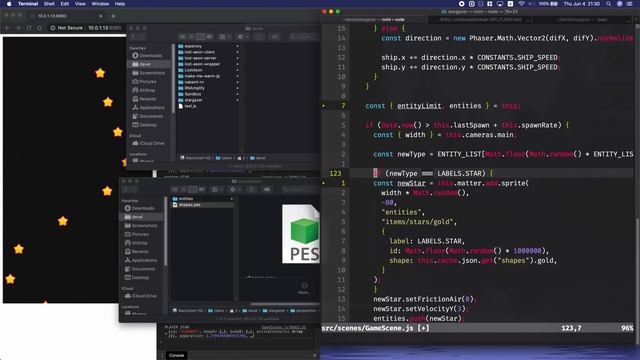Open the action gear menu in lower Finder
This screenshot has height=360, width=640.
(234, 190)
